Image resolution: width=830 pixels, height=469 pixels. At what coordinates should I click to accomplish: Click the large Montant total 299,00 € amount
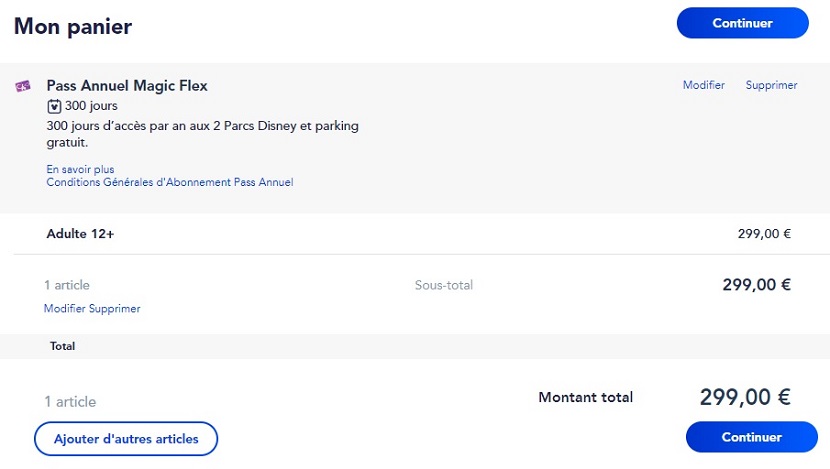745,397
